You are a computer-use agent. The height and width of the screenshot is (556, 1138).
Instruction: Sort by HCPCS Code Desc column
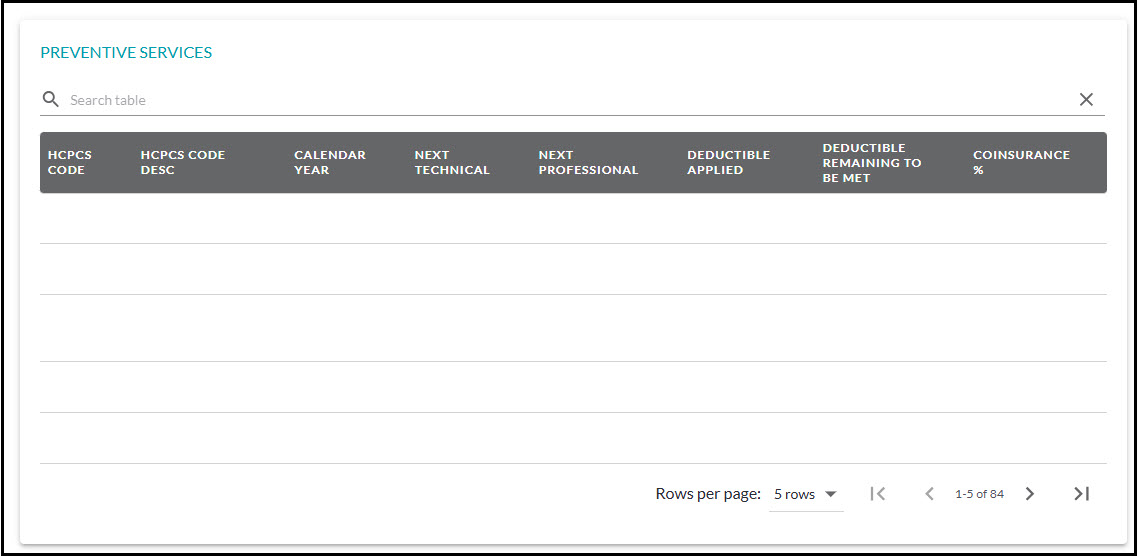[x=183, y=163]
